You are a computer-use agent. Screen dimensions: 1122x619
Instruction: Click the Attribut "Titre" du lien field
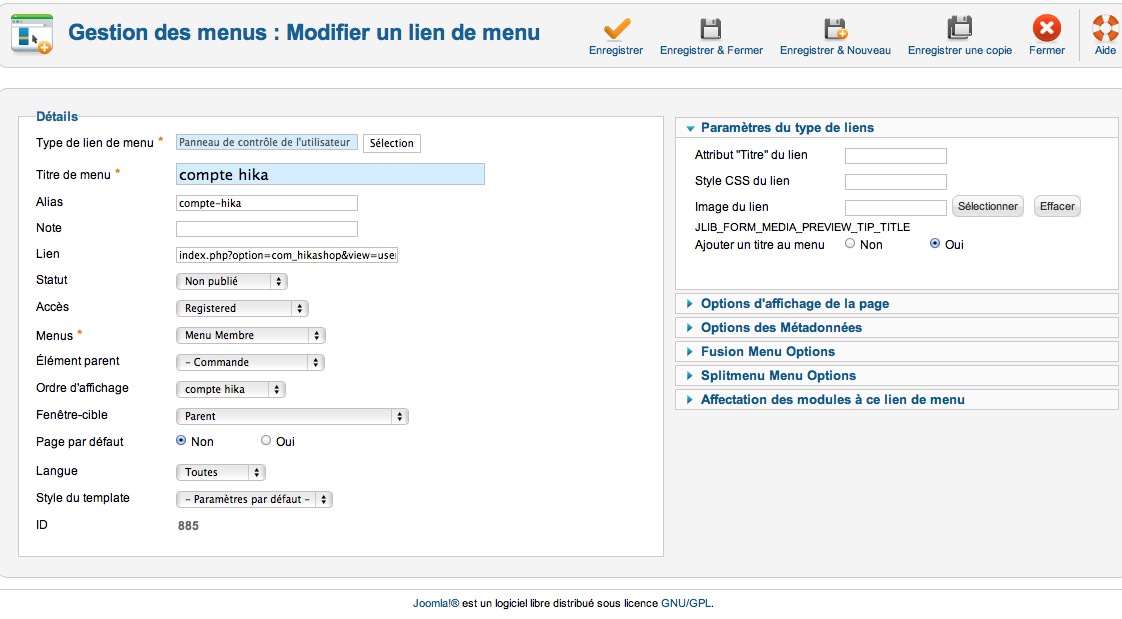[x=896, y=155]
